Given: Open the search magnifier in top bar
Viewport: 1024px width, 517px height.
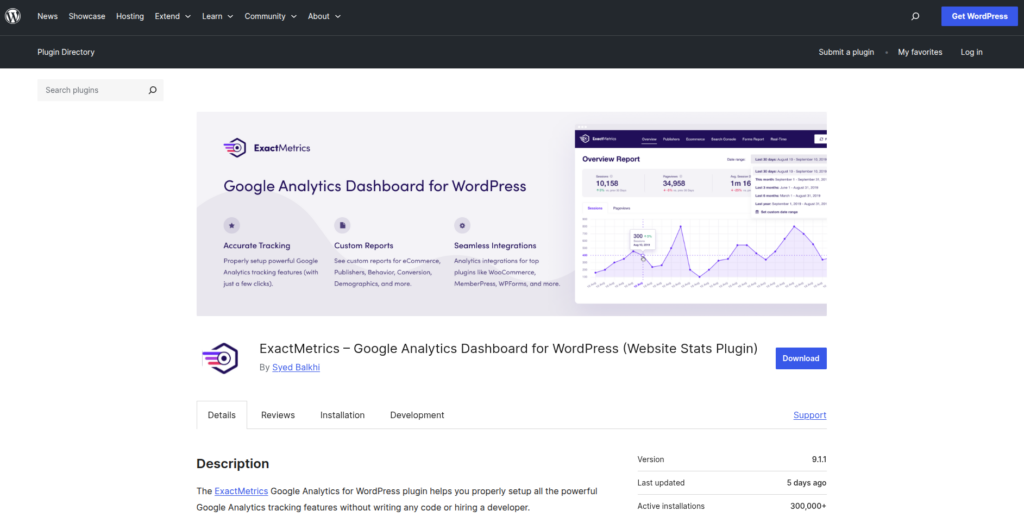Looking at the screenshot, I should [915, 16].
